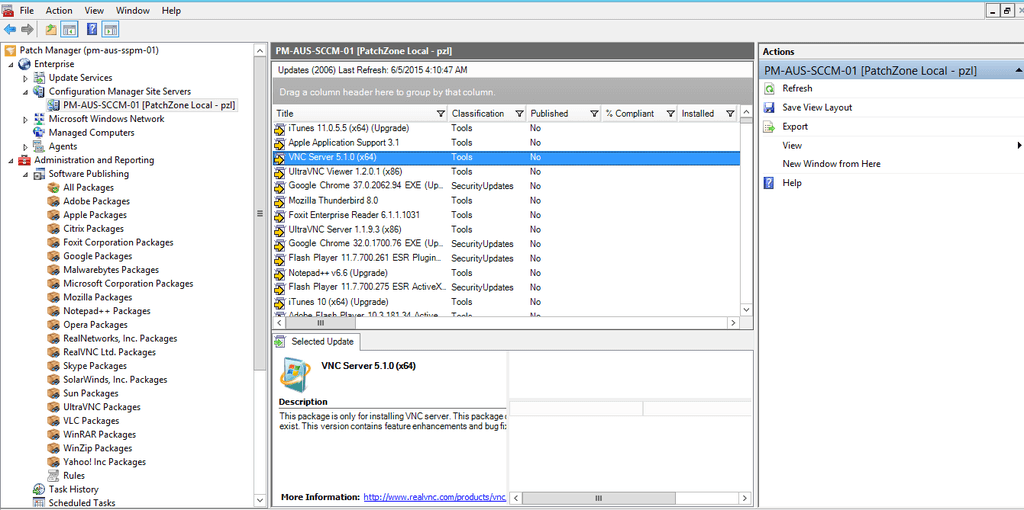Image resolution: width=1024 pixels, height=510 pixels.
Task: Open the View menu in menu bar
Action: point(94,10)
